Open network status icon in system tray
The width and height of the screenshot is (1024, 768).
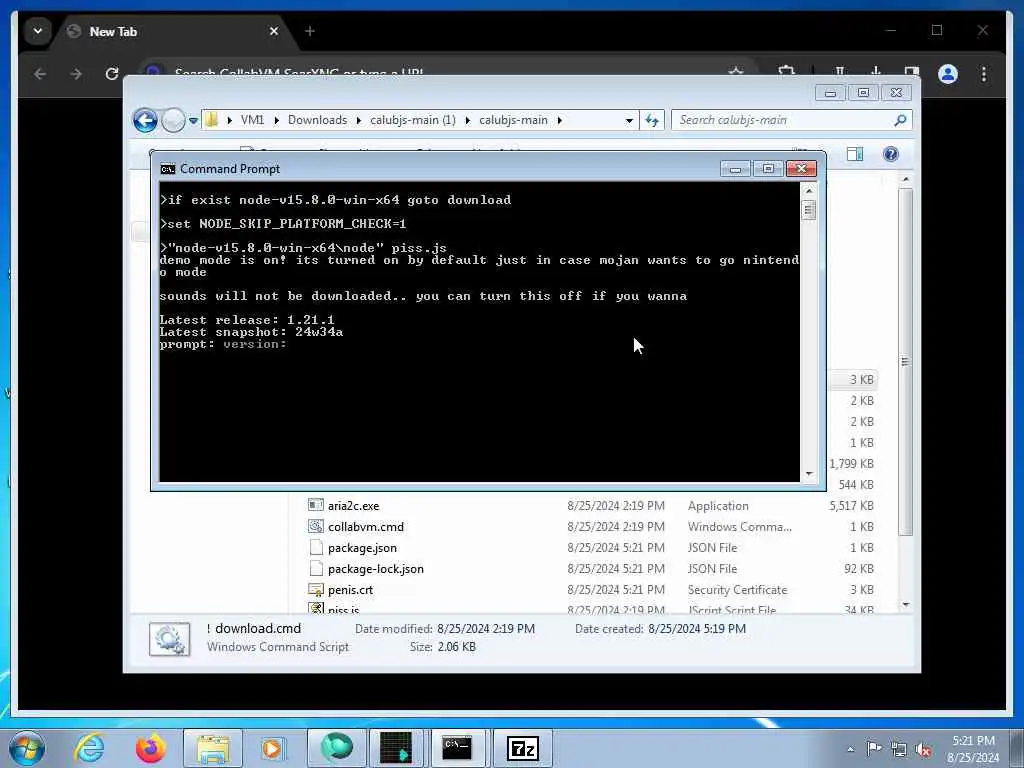click(x=899, y=749)
